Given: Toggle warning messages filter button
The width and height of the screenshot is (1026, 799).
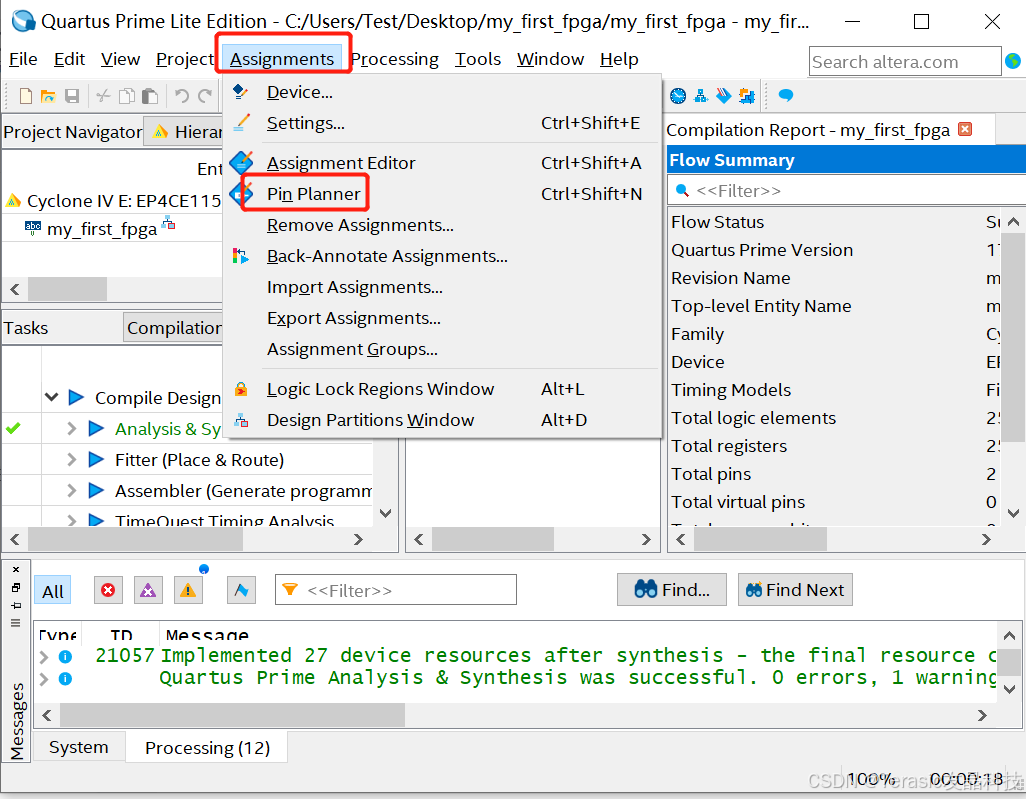Looking at the screenshot, I should (188, 590).
